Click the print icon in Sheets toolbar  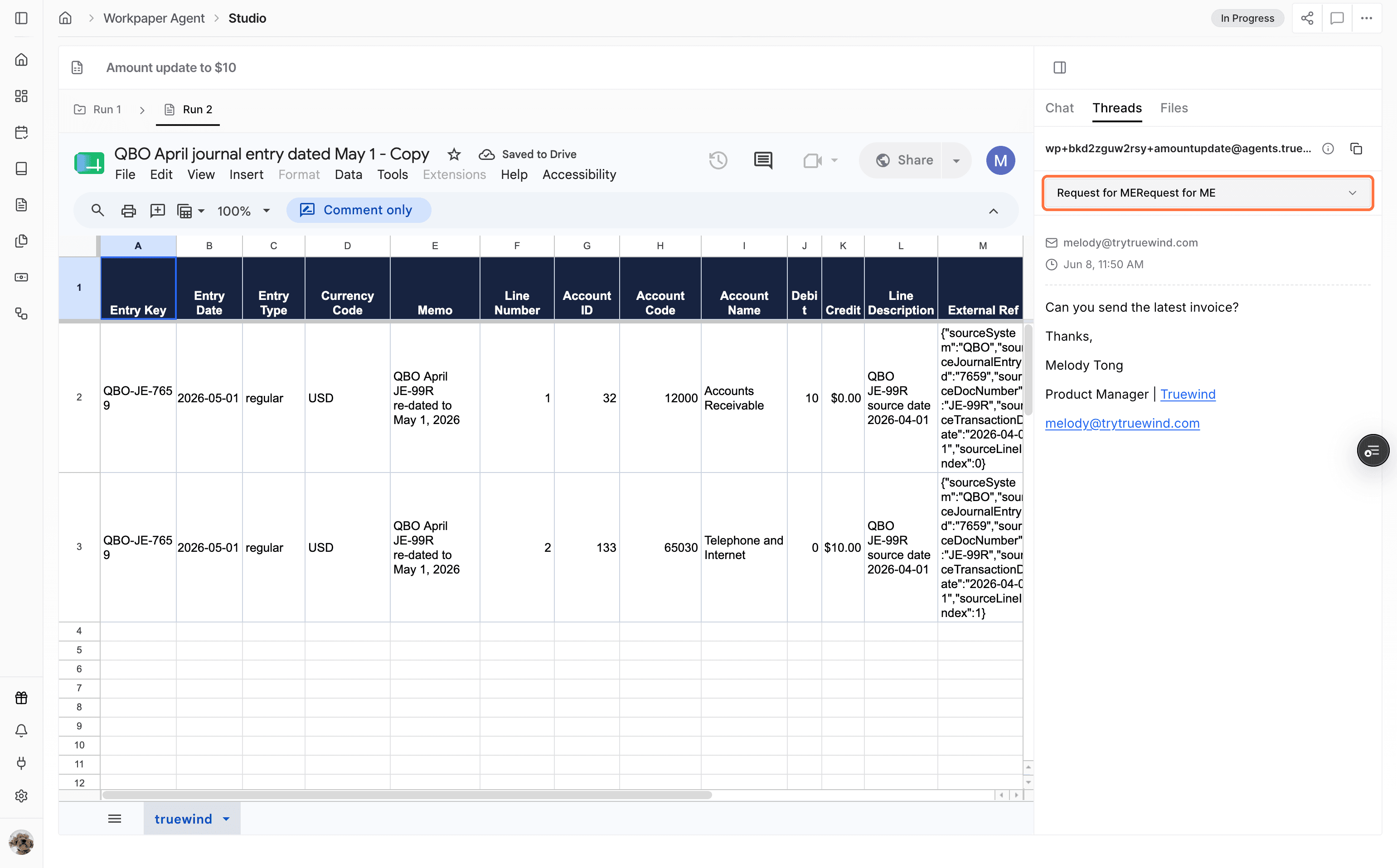tap(128, 211)
